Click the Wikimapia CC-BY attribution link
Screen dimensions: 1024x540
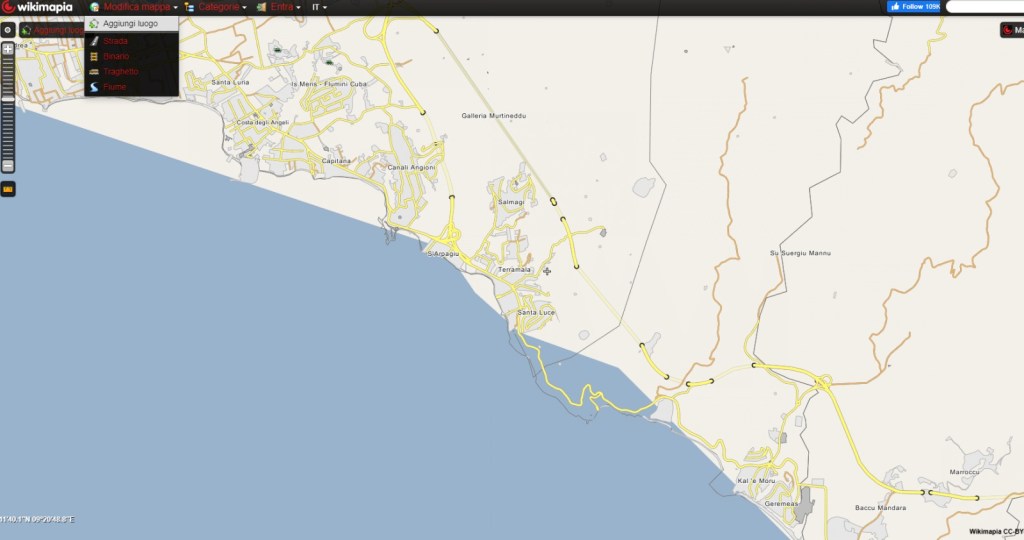coord(995,531)
